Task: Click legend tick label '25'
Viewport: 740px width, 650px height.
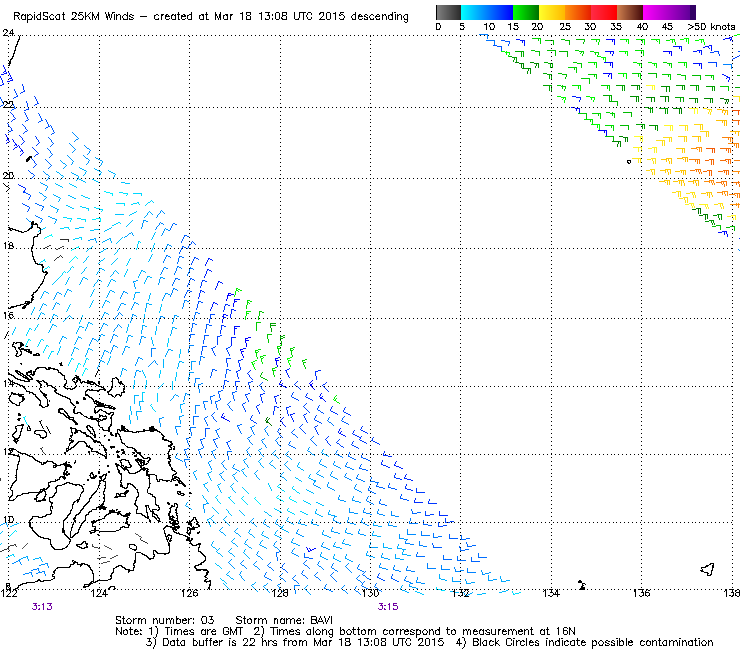Action: tap(565, 27)
